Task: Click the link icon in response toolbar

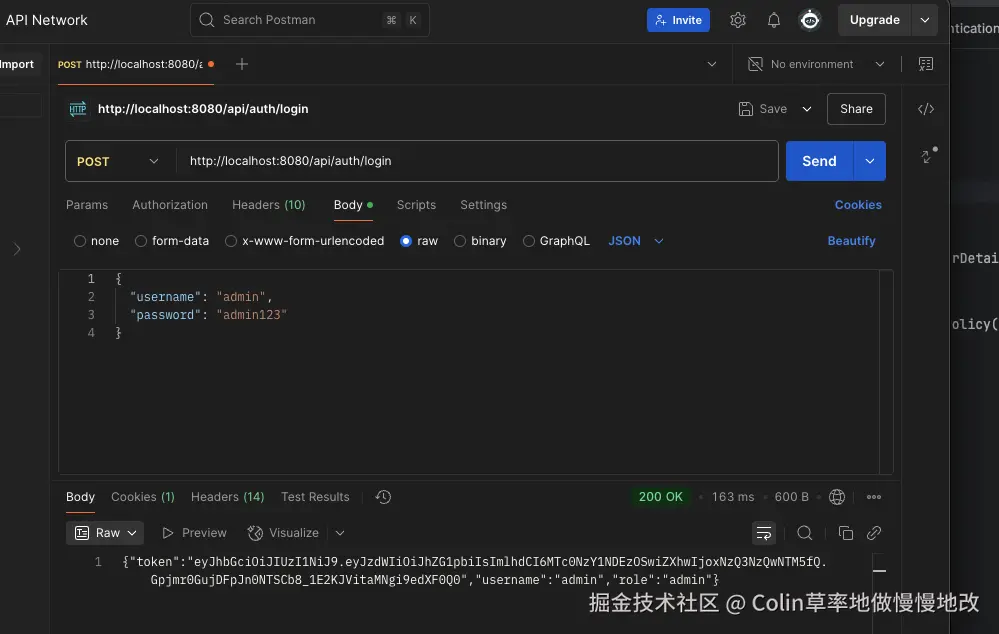Action: point(873,533)
